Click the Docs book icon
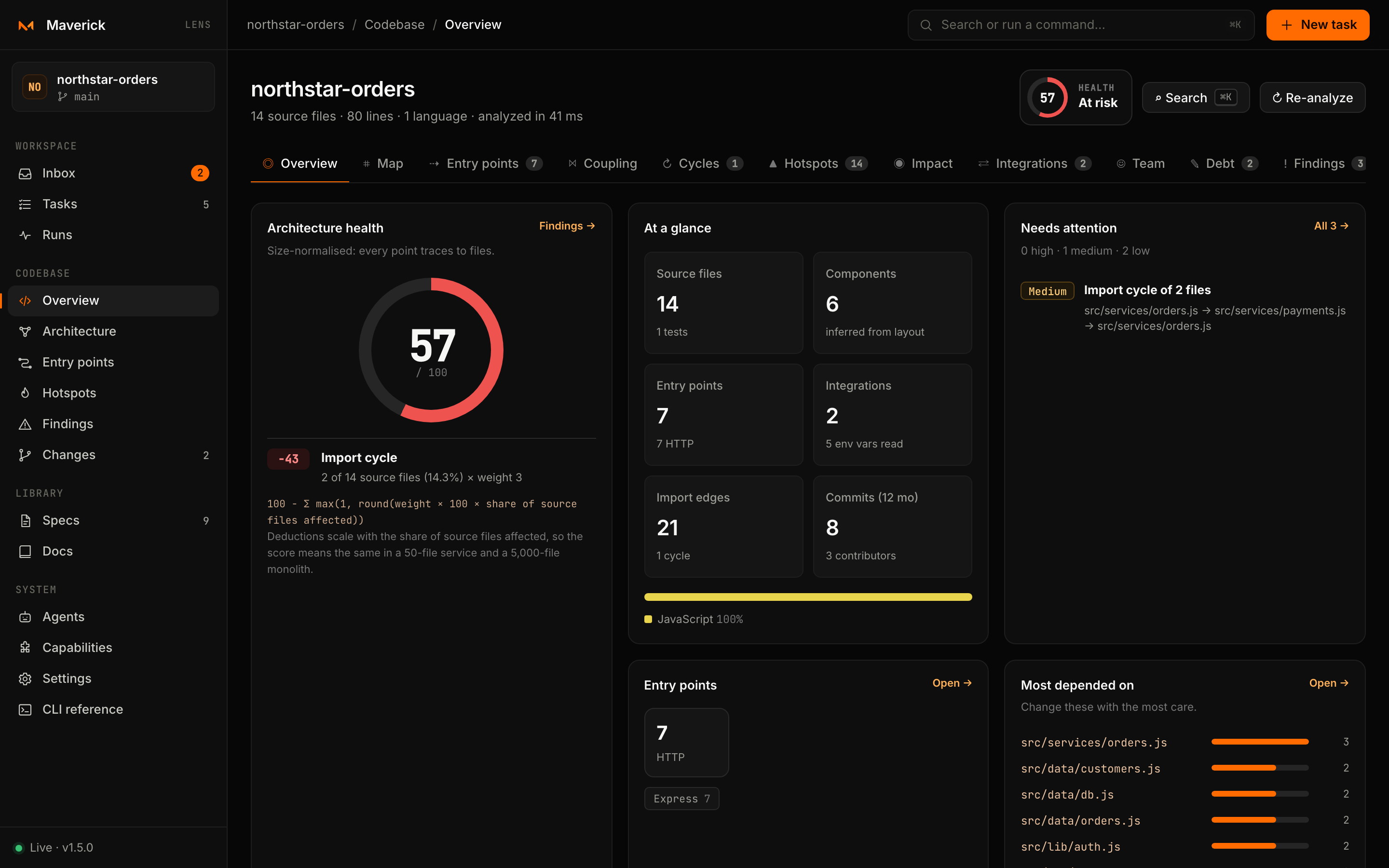The width and height of the screenshot is (1389, 868). (25, 552)
